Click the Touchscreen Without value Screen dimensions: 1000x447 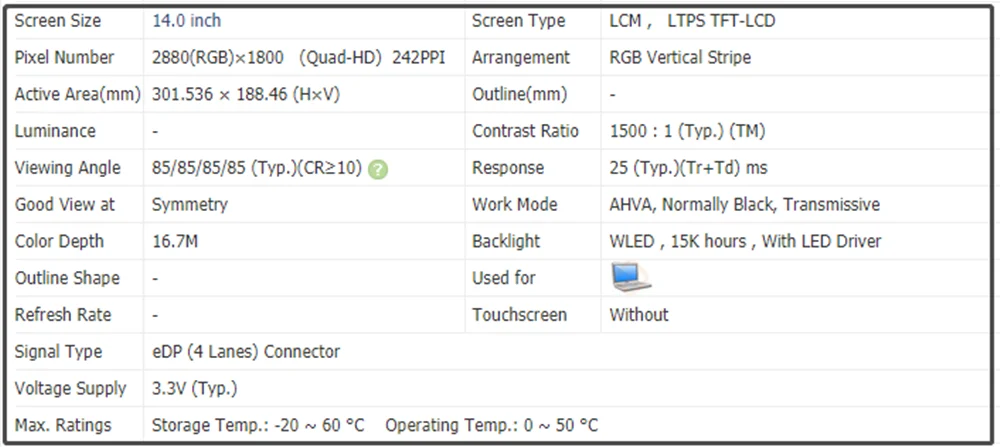639,315
